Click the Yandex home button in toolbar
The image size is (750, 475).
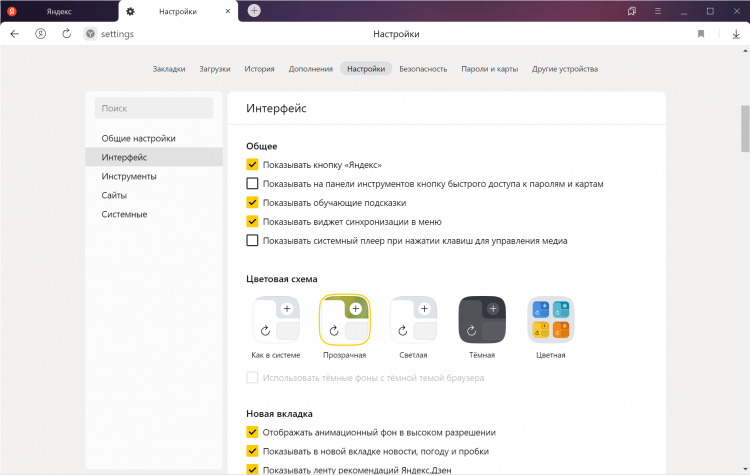pos(41,34)
